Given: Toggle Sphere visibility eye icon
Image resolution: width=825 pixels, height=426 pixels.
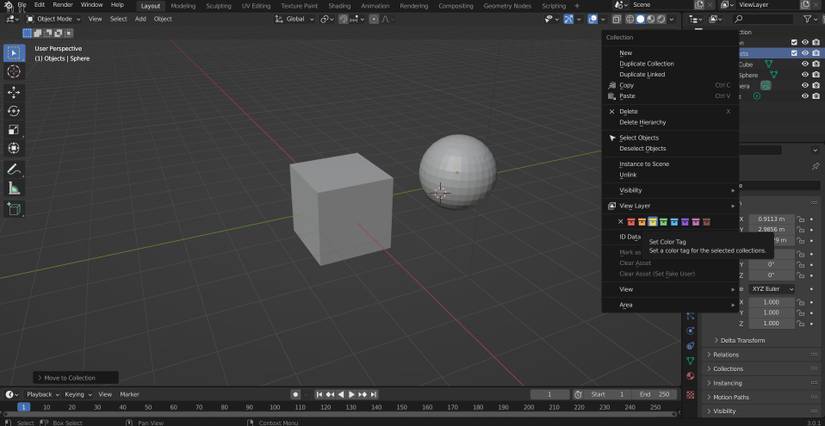Looking at the screenshot, I should 805,75.
